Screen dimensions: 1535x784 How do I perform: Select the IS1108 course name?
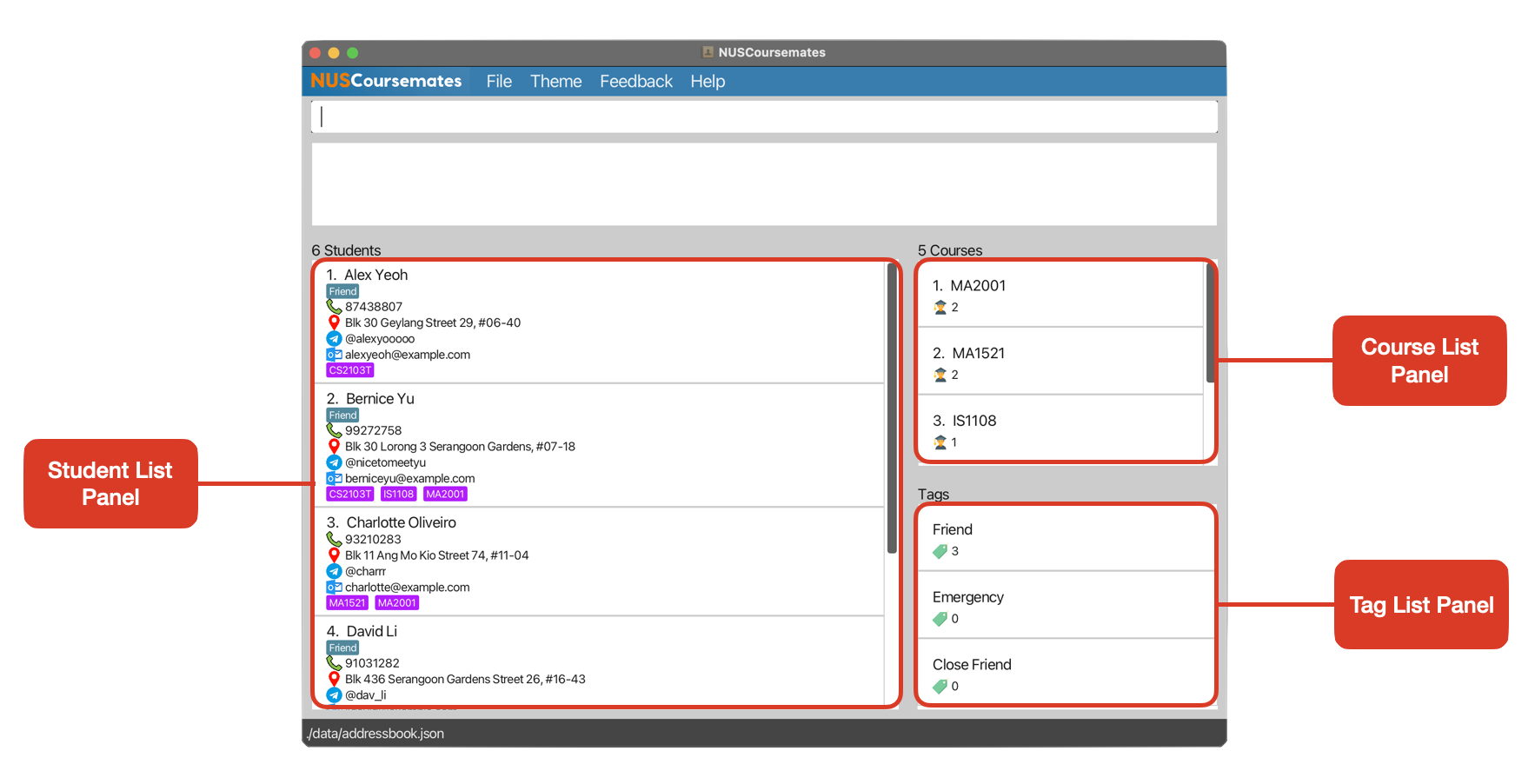coord(974,421)
